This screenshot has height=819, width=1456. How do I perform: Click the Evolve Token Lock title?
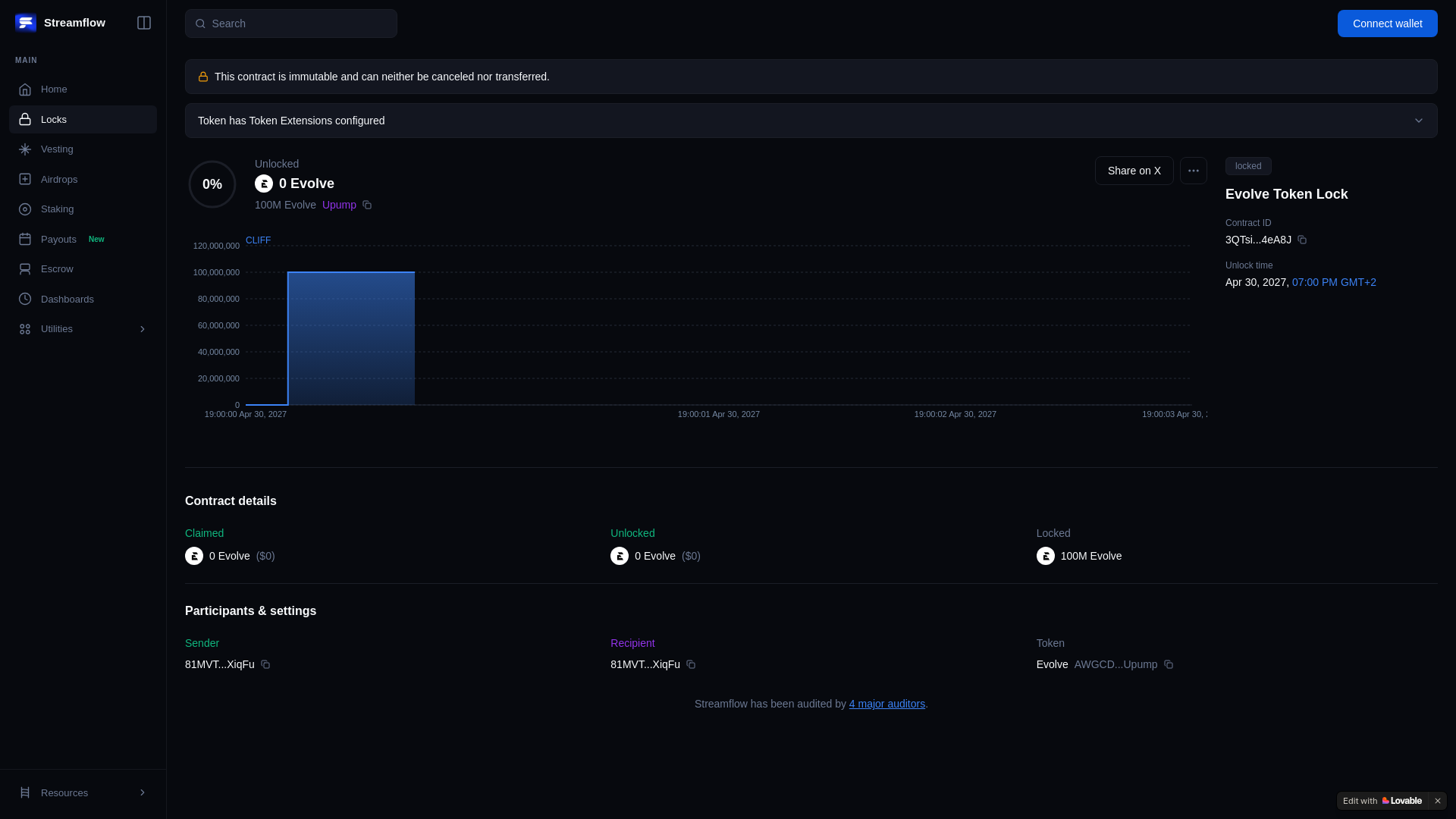pyautogui.click(x=1287, y=194)
